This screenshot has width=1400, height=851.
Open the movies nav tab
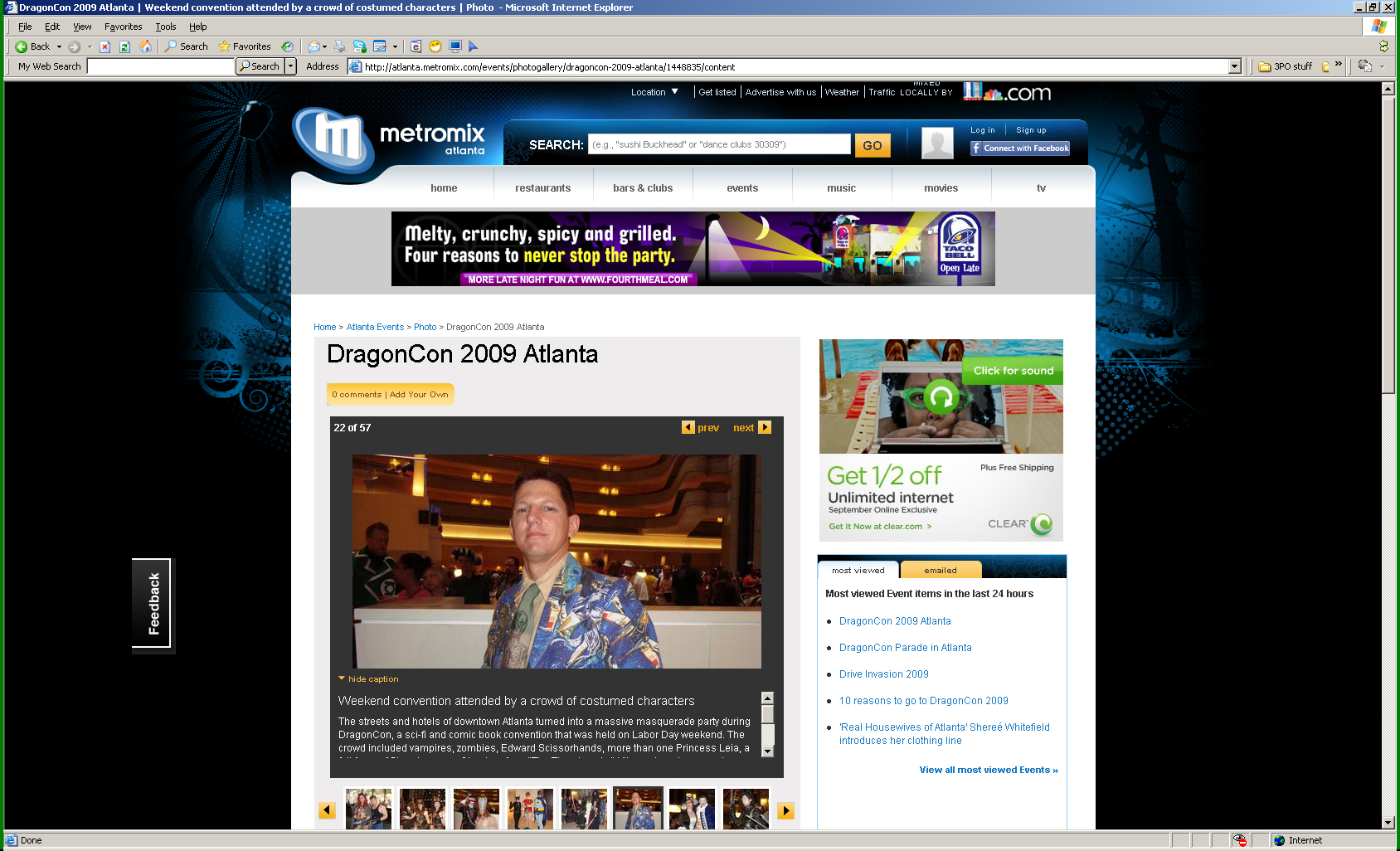941,188
